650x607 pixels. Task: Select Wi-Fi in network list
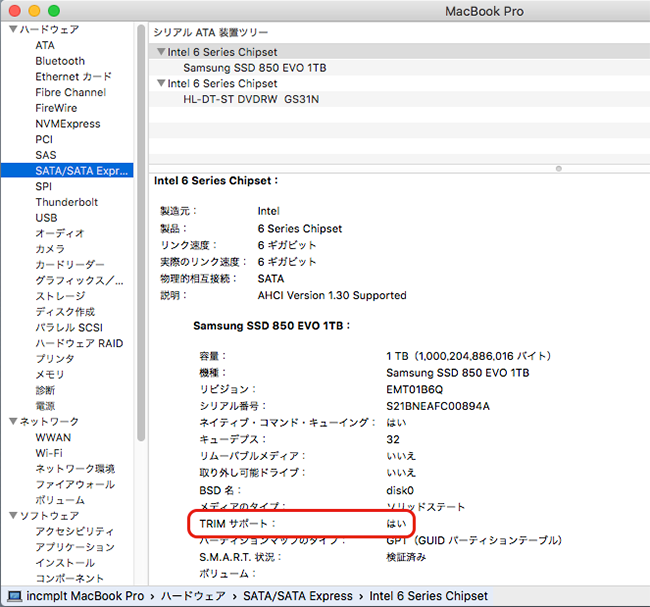[49, 453]
